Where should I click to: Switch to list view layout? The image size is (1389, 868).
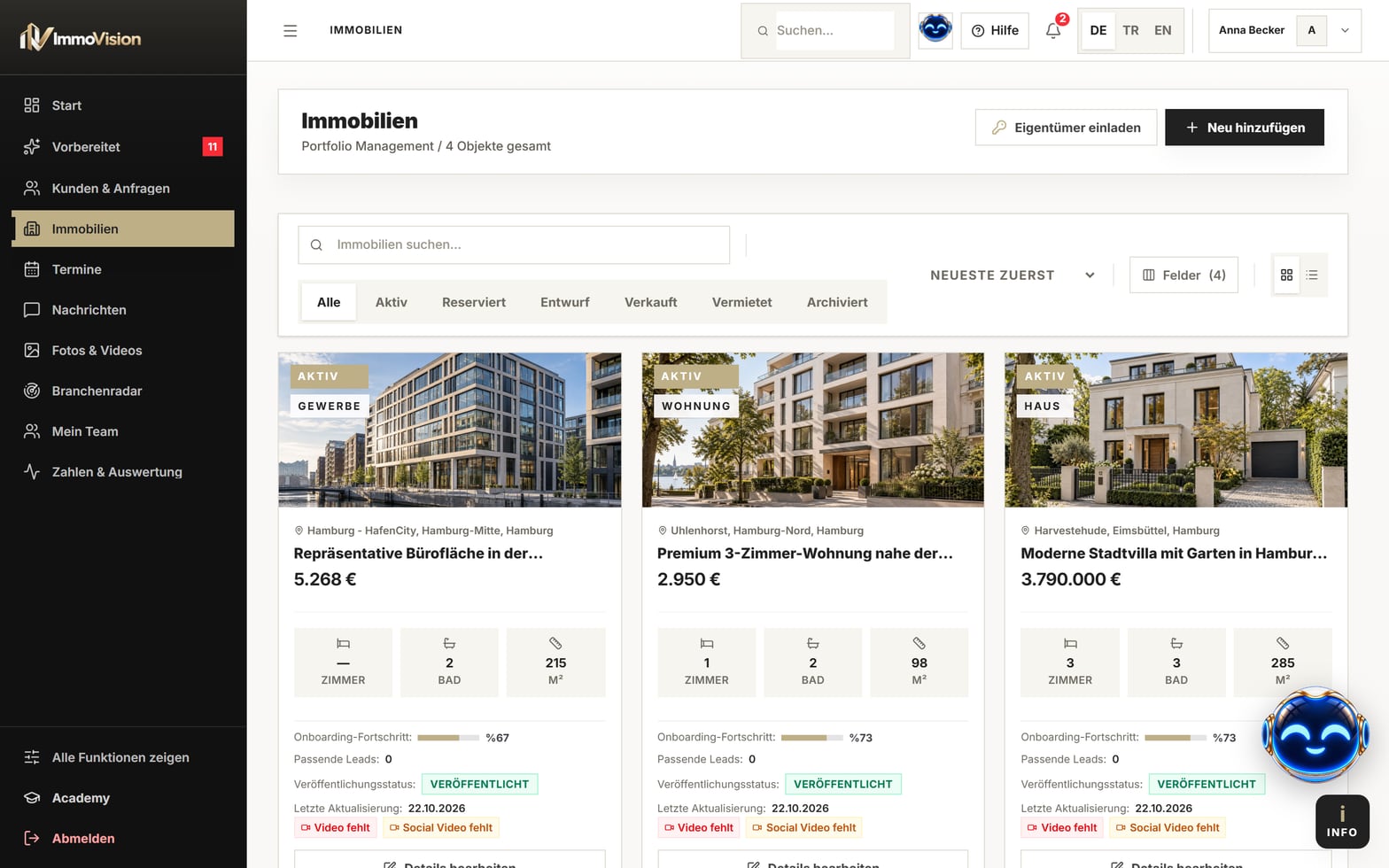1312,275
